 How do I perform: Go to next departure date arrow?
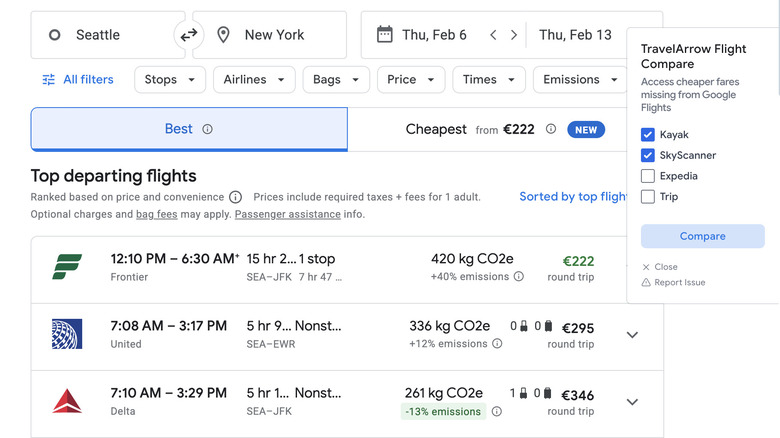(x=514, y=35)
